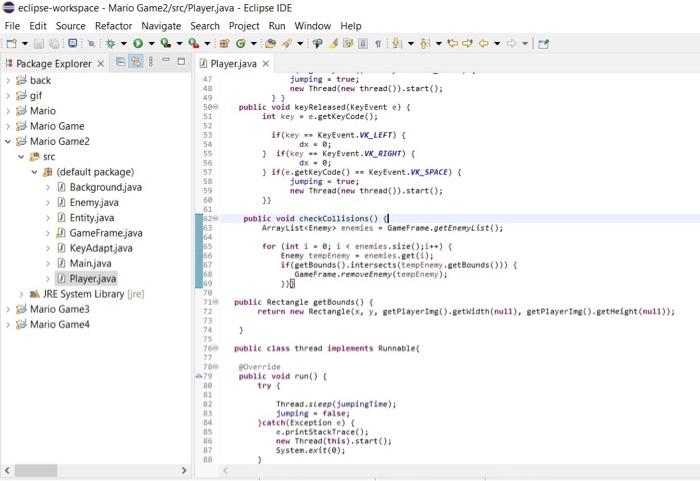Click the Forward navigation arrow icon
The width and height of the screenshot is (700, 481).
[x=511, y=43]
